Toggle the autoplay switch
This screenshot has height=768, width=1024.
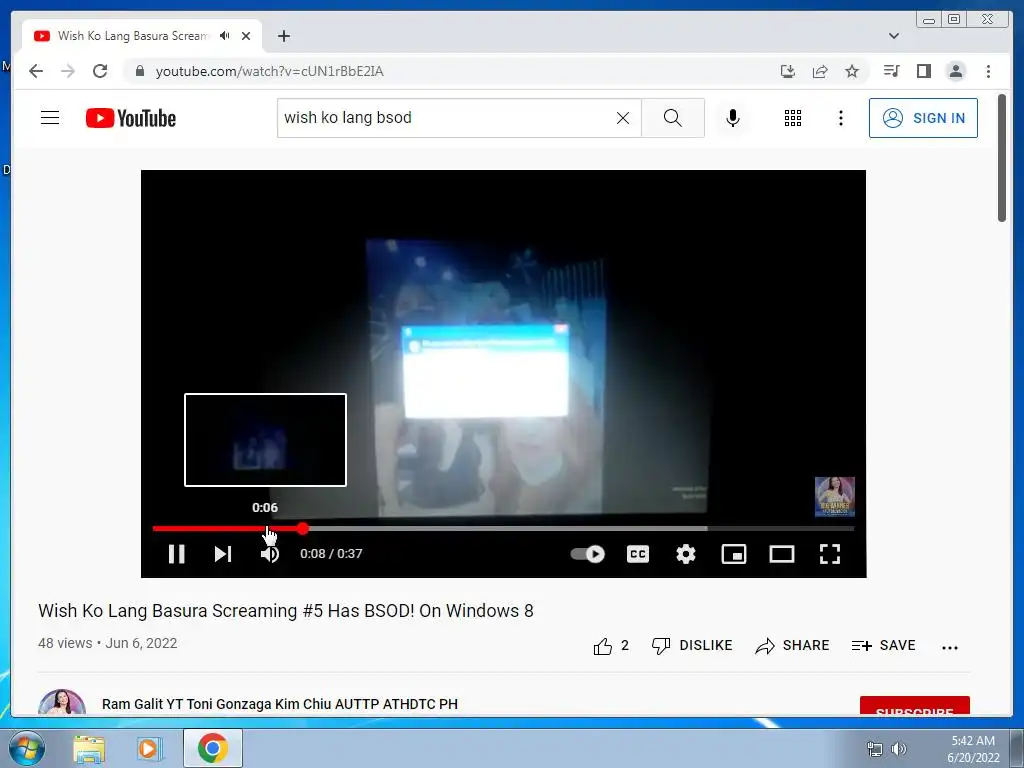[588, 554]
